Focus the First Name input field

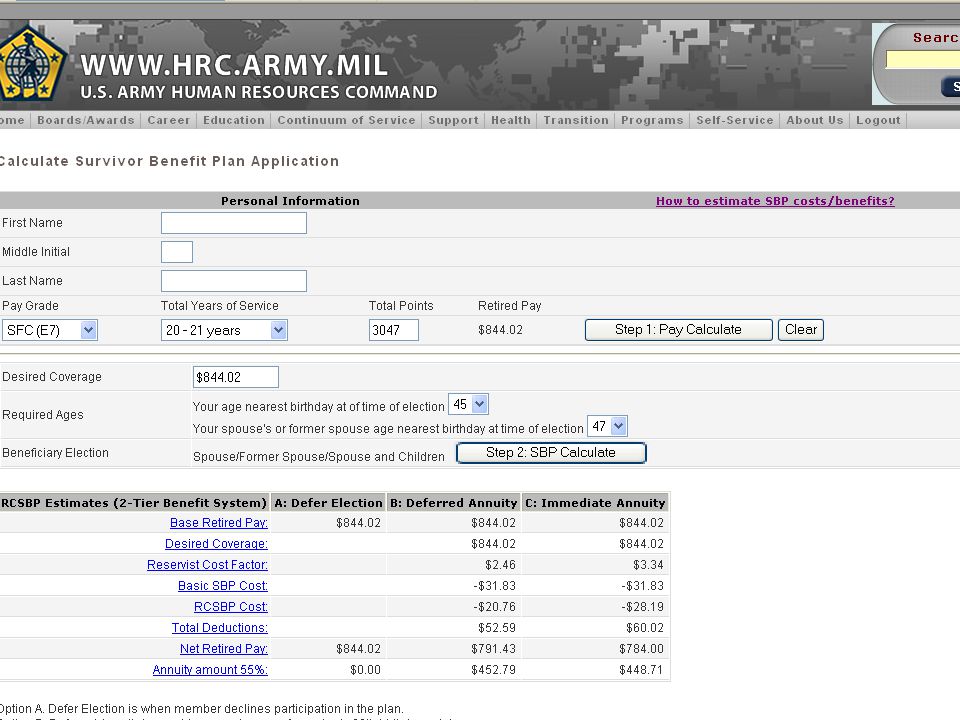[234, 223]
